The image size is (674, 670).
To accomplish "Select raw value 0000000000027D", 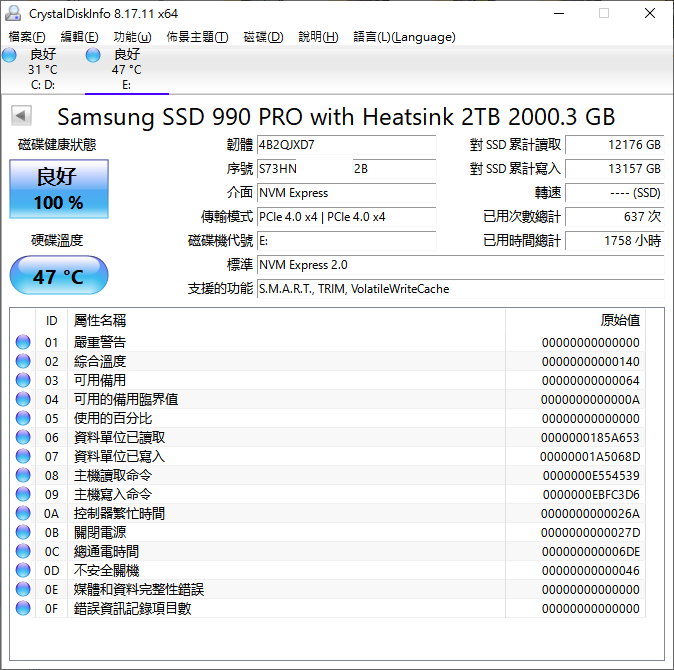I will tap(590, 532).
